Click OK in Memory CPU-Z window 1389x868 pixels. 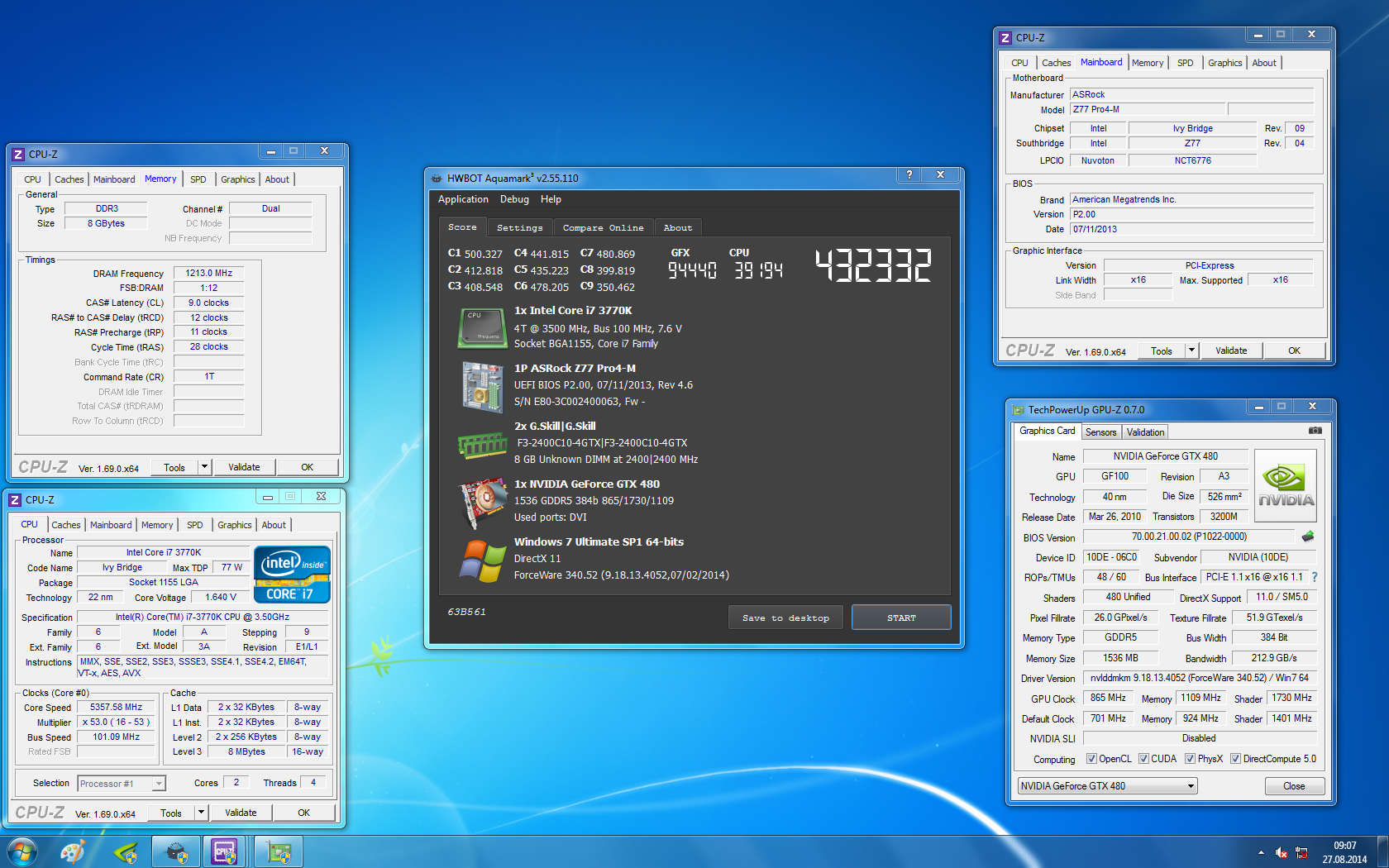tap(307, 467)
